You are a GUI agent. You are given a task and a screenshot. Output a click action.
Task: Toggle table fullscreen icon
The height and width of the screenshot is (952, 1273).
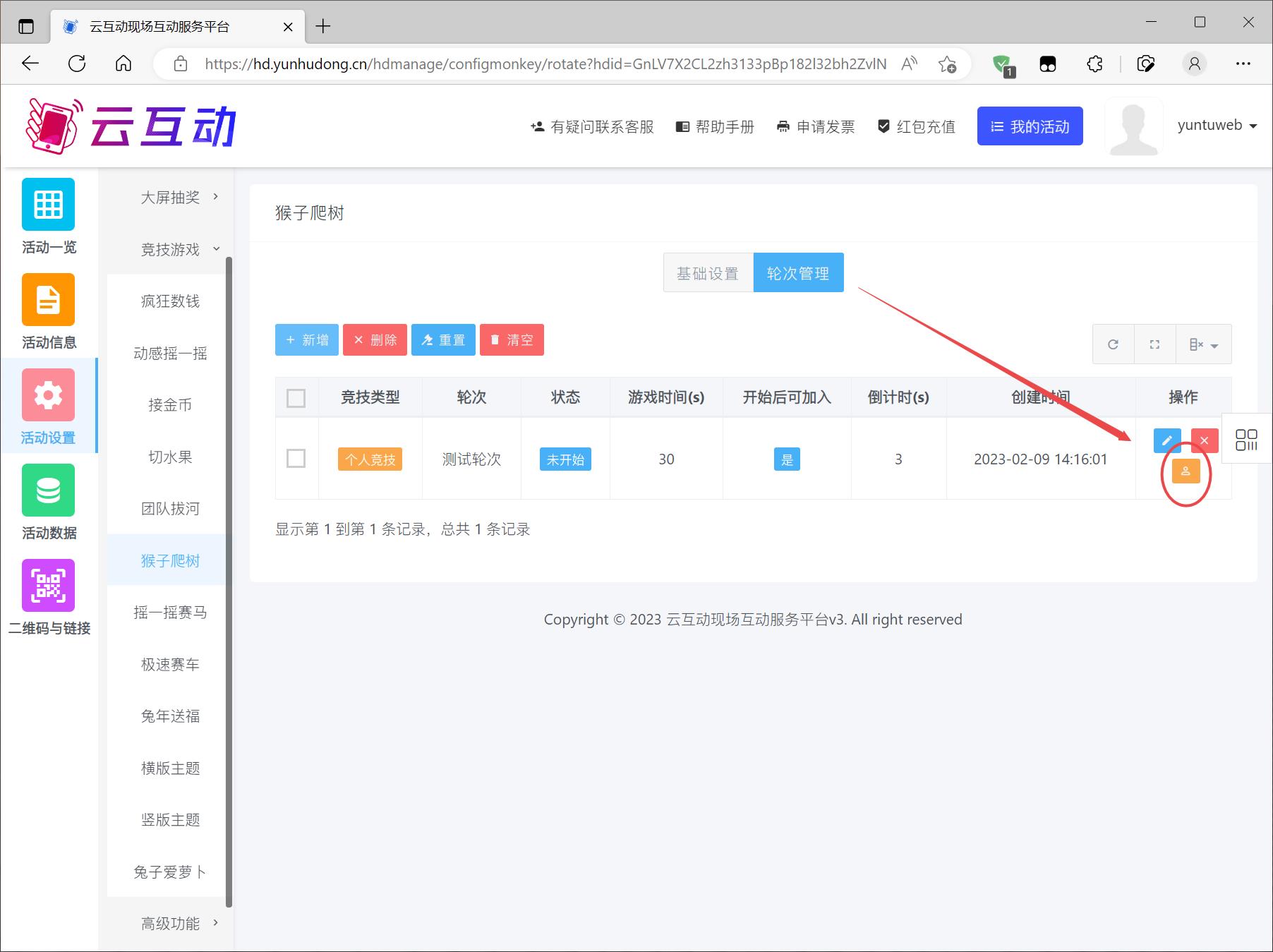point(1154,344)
